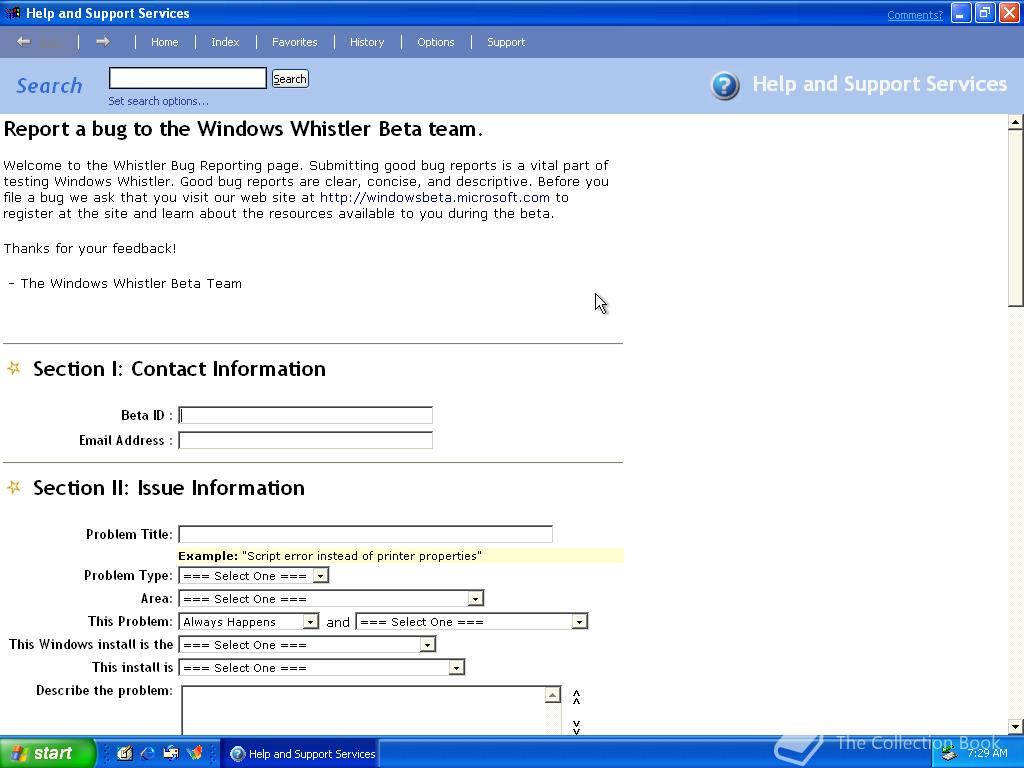Open the Index menu item
Viewport: 1024px width, 768px height.
tap(225, 42)
